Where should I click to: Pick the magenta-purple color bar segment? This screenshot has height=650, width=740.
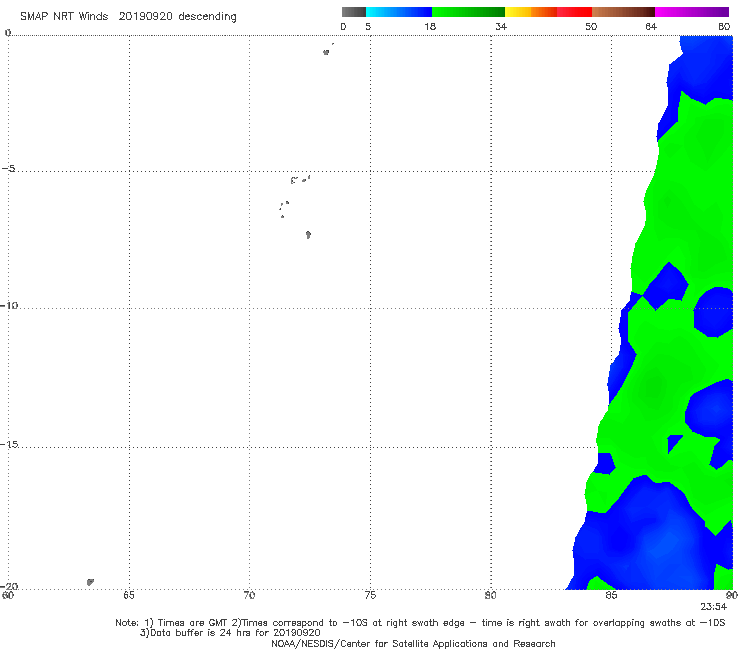click(692, 12)
